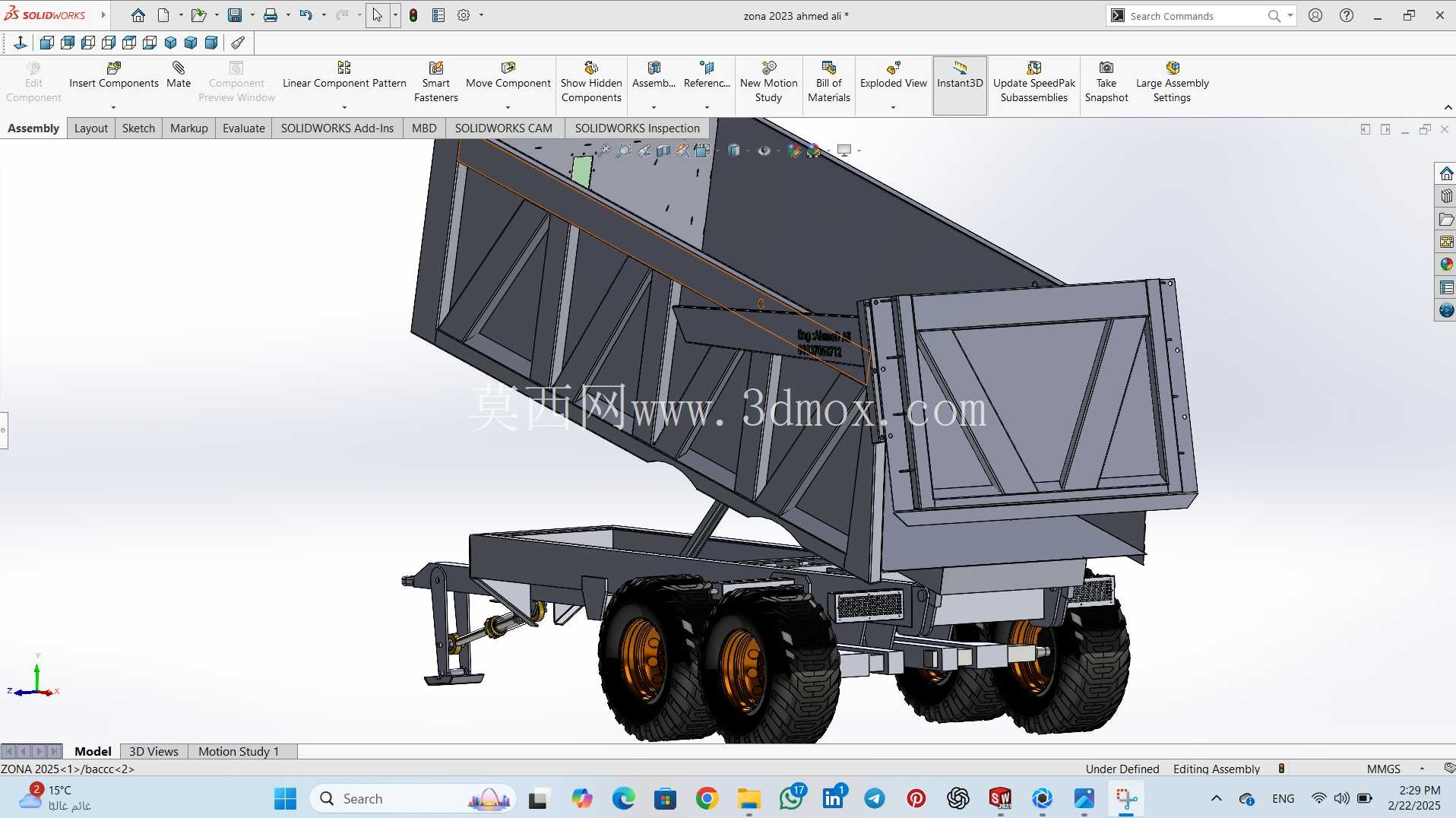Screen dimensions: 1456x818
Task: Switch to the Sketch tab
Action: click(138, 128)
